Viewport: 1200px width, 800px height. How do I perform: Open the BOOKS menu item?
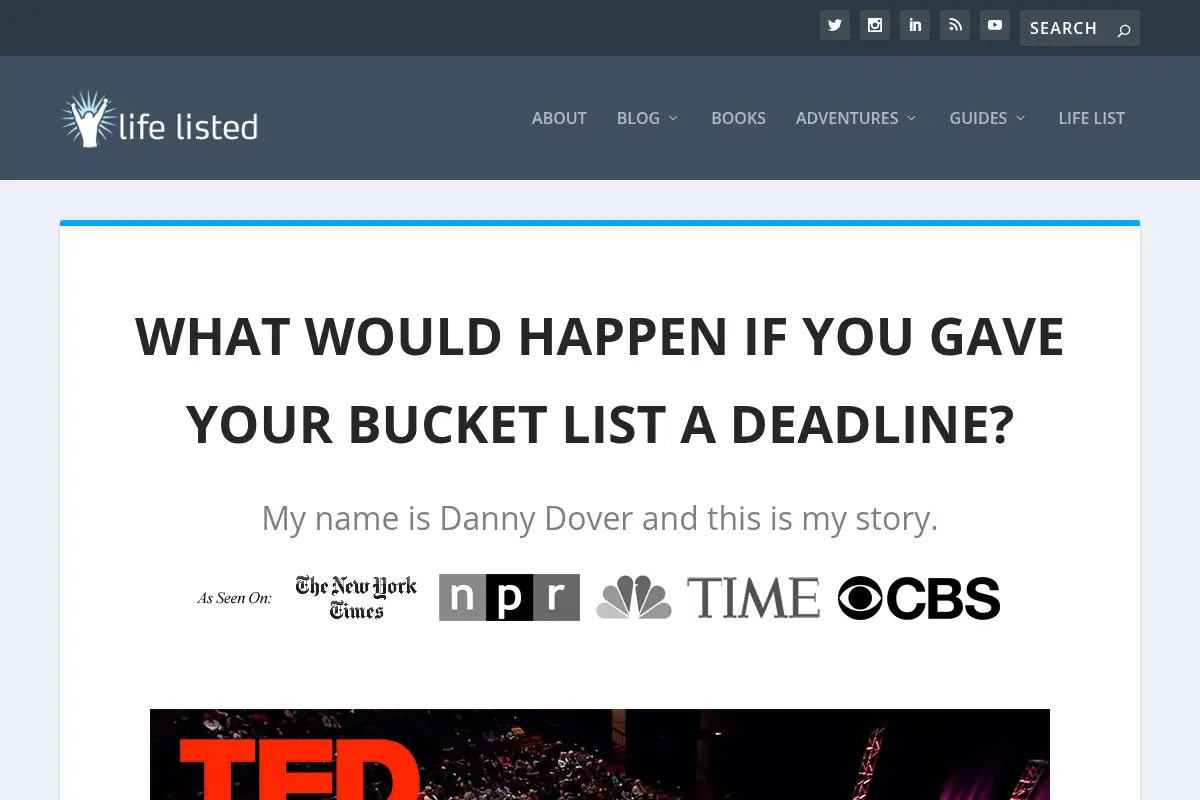point(738,118)
